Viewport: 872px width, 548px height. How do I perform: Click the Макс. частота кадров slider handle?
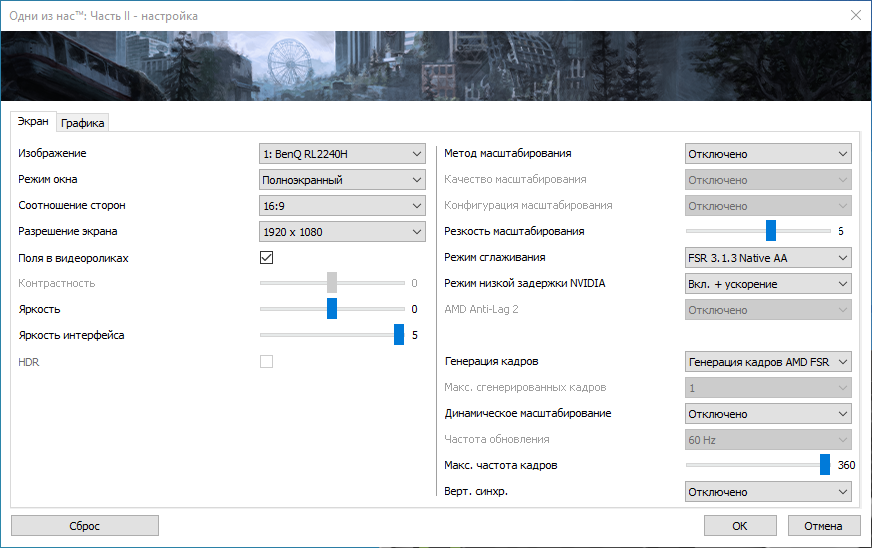(825, 465)
